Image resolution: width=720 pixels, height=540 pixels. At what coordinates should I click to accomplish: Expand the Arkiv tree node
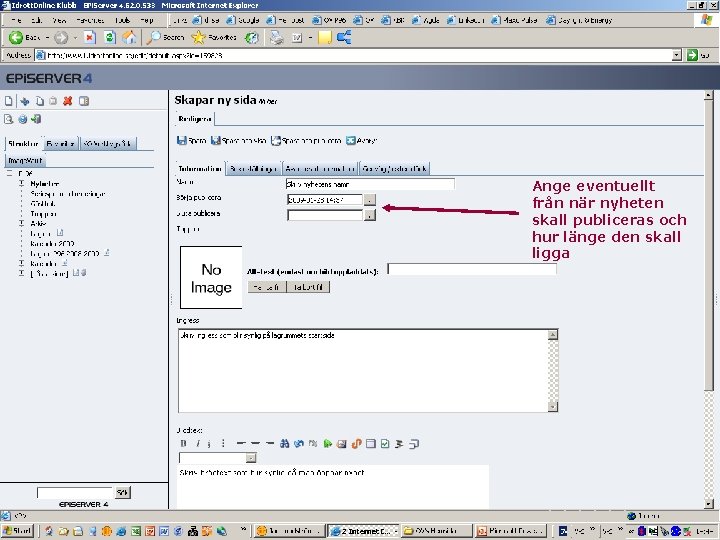pos(22,224)
